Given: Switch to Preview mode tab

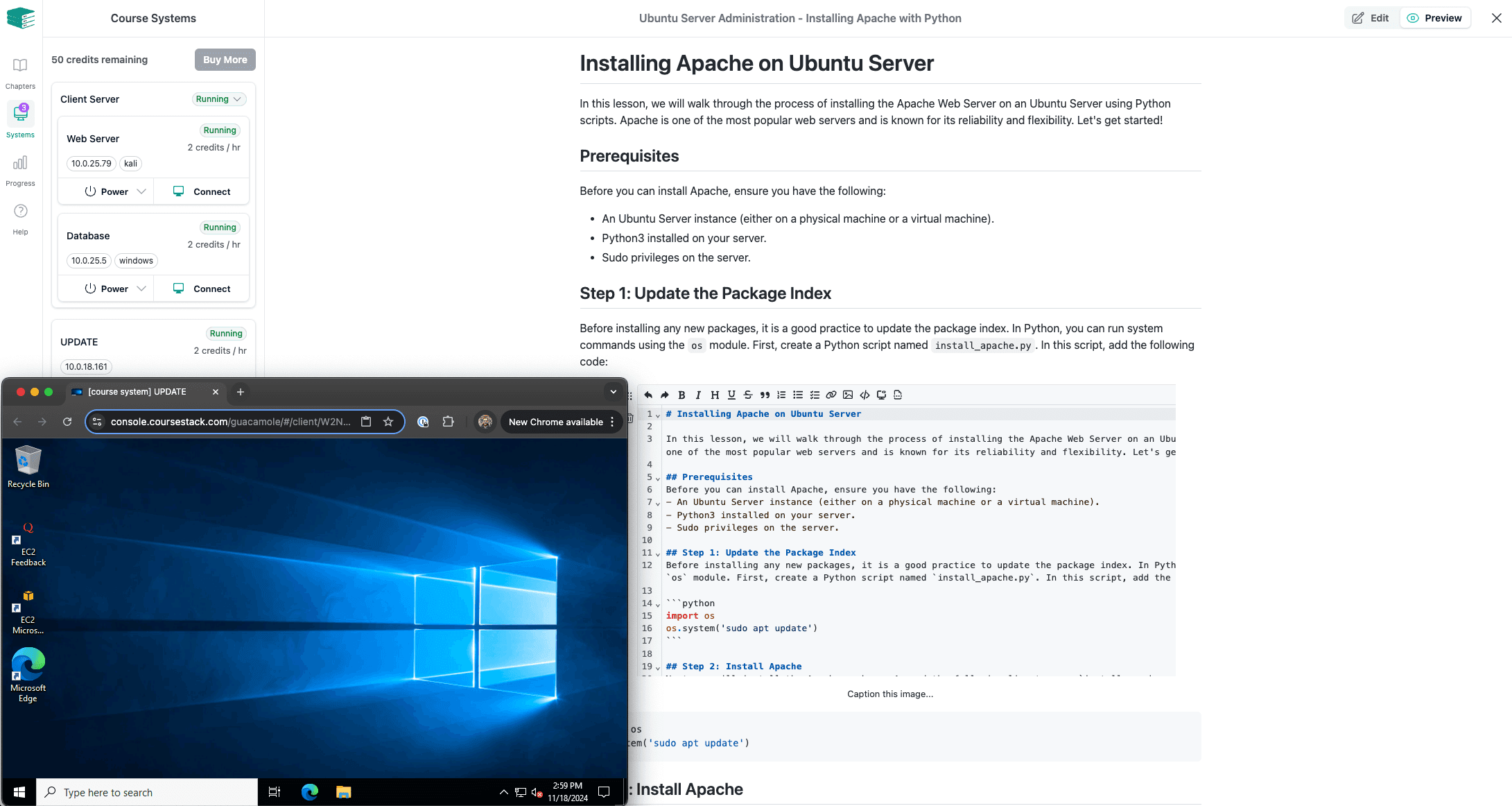Looking at the screenshot, I should [1434, 18].
